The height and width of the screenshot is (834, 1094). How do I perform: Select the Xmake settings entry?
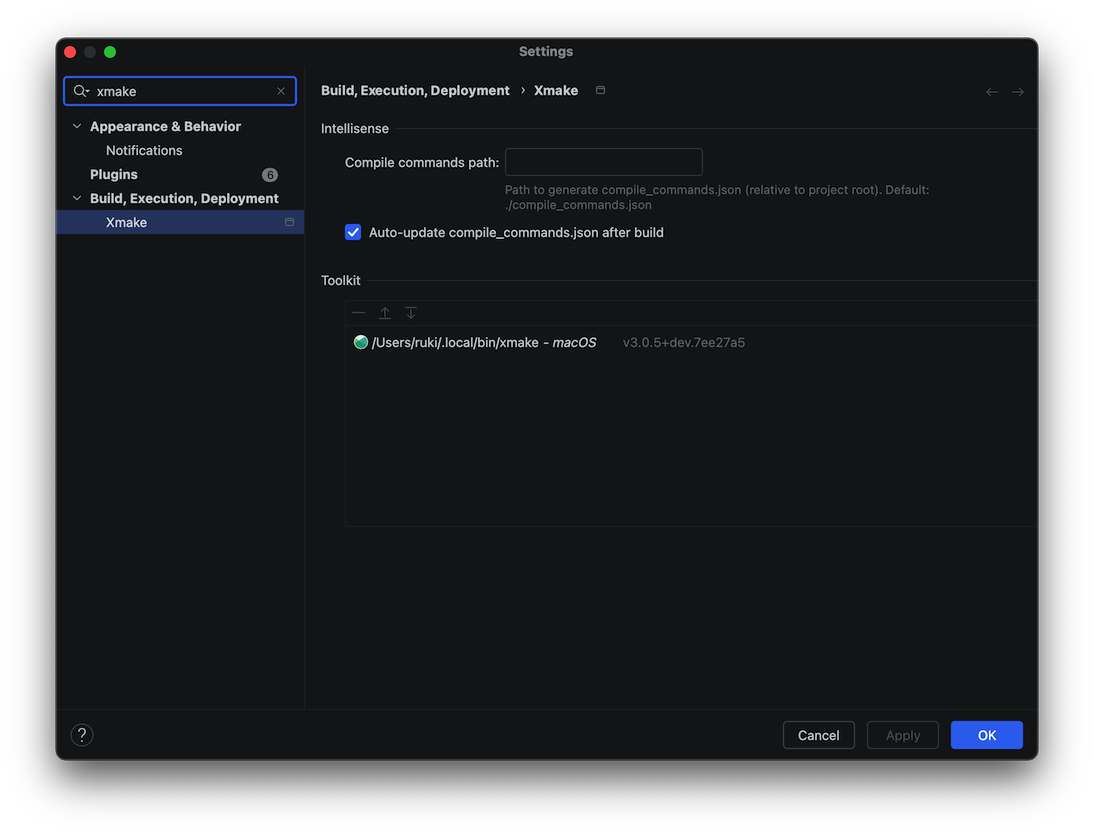tap(127, 222)
